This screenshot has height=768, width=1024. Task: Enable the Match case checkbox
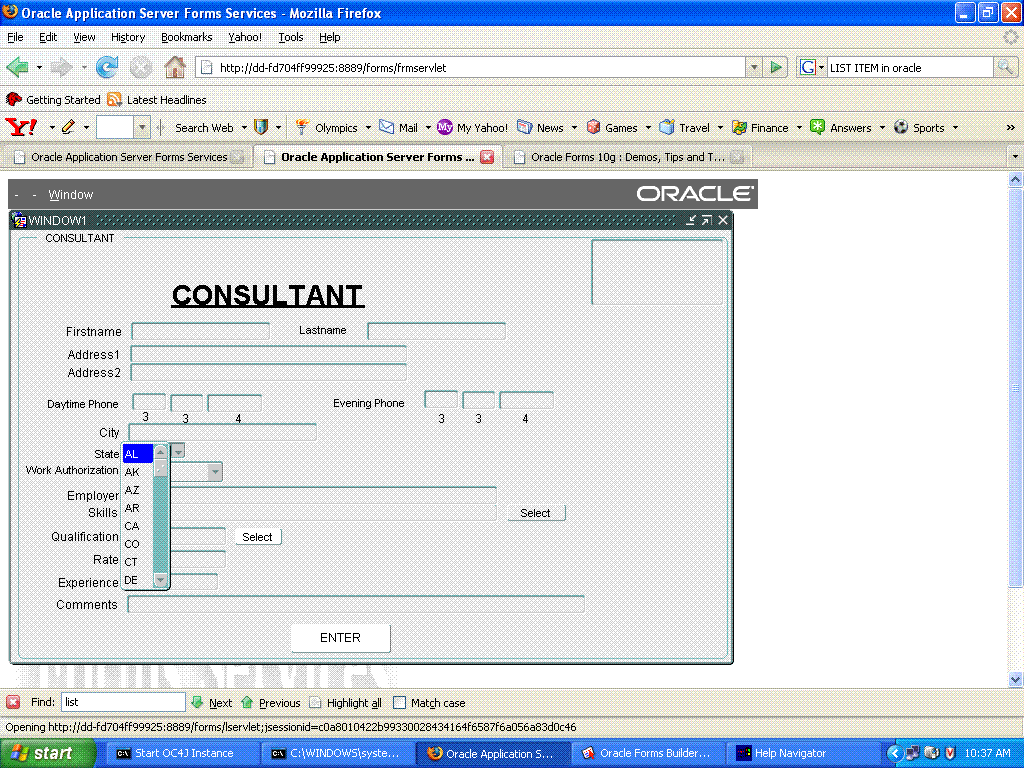coord(400,703)
